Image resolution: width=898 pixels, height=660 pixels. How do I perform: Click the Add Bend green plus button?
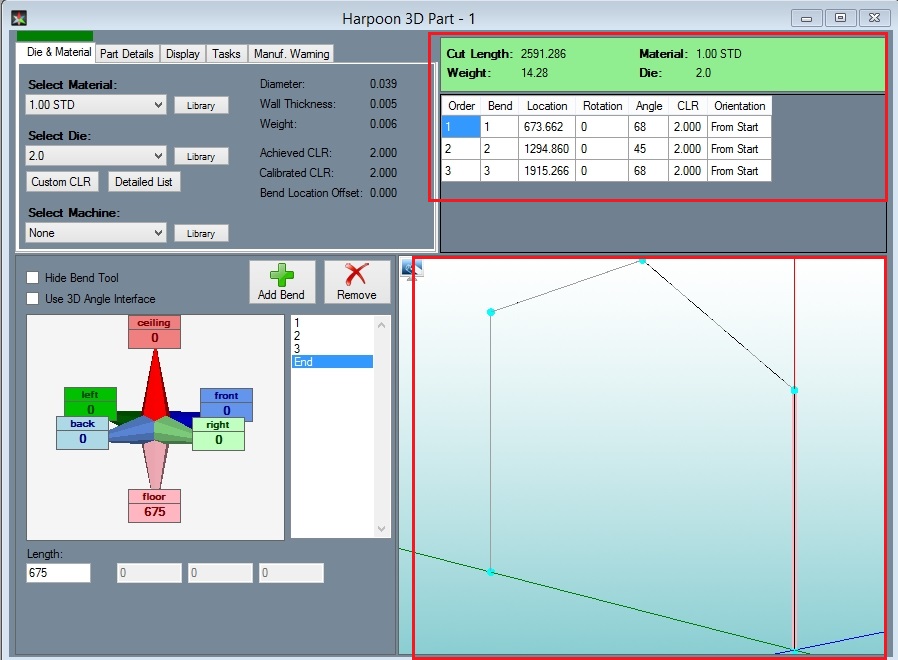pos(281,282)
